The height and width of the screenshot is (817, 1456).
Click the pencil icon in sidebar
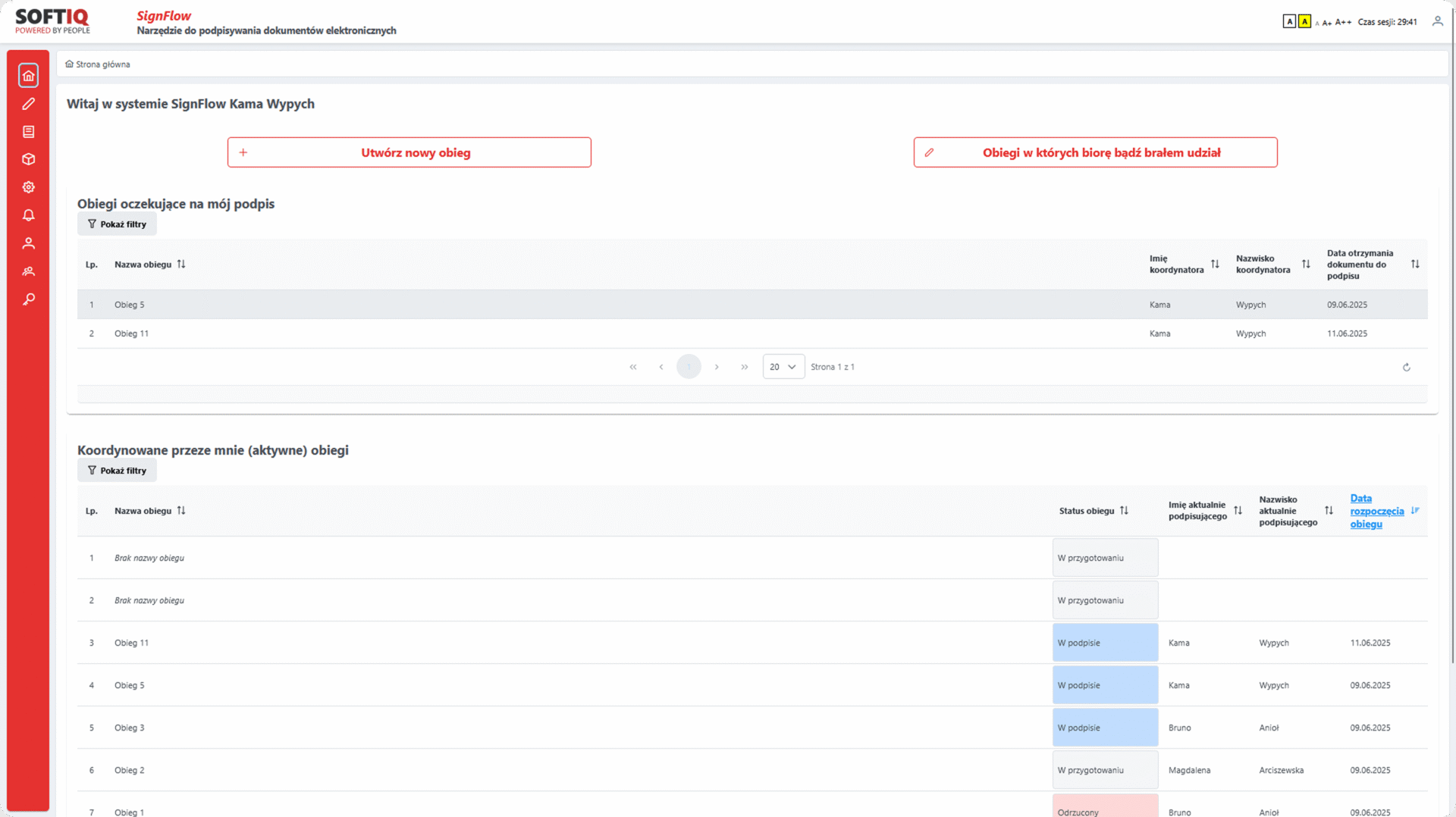click(29, 104)
